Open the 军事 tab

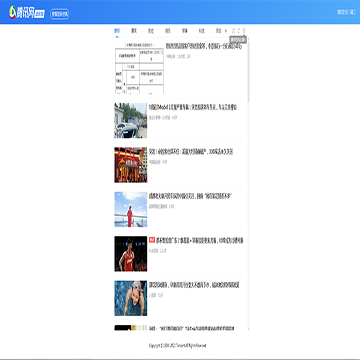[x=185, y=31]
